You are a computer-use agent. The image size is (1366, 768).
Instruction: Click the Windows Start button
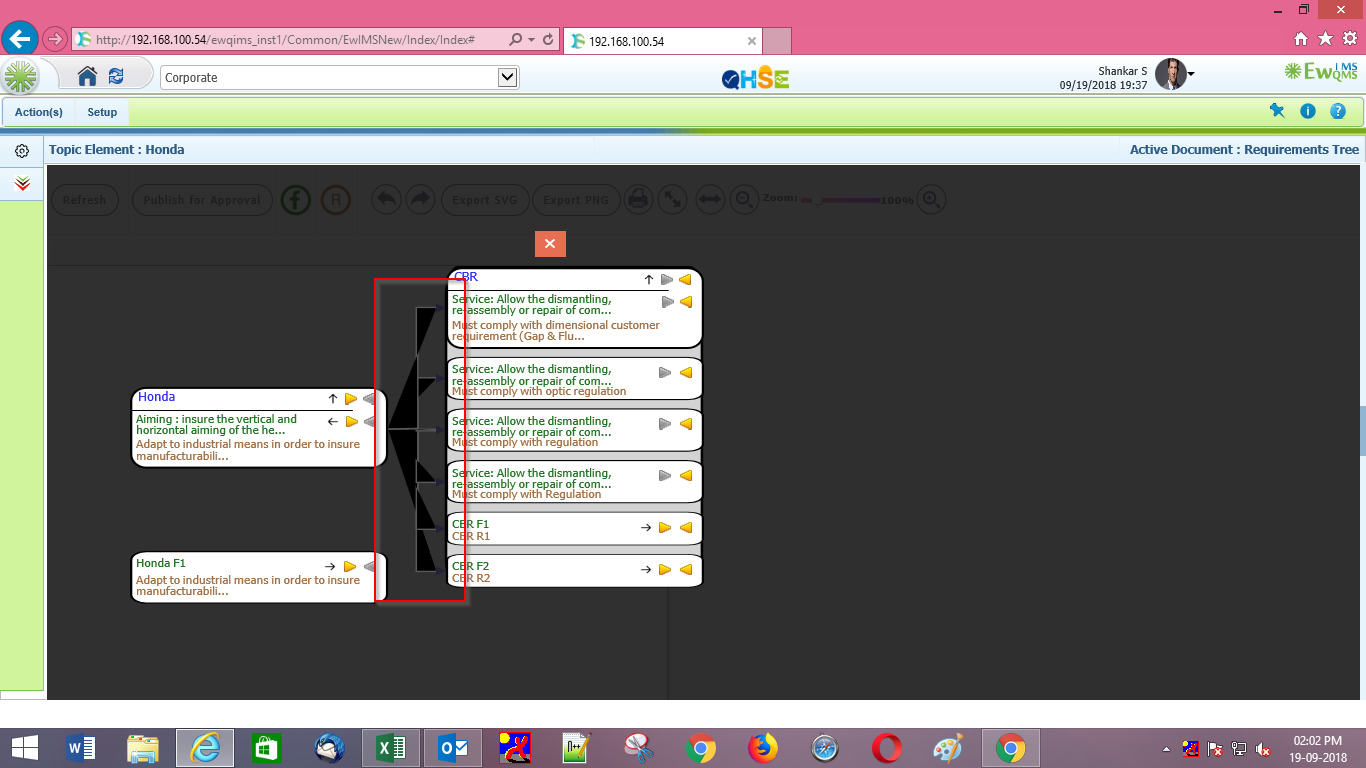(24, 748)
